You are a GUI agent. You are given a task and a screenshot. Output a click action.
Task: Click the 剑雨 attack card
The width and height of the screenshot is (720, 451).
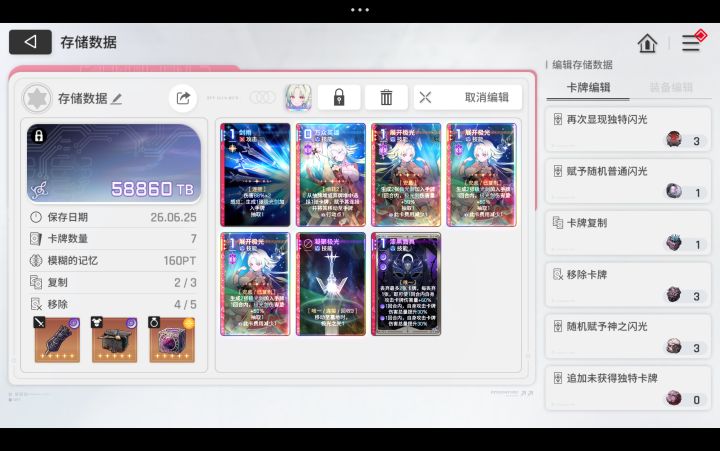pyautogui.click(x=255, y=175)
